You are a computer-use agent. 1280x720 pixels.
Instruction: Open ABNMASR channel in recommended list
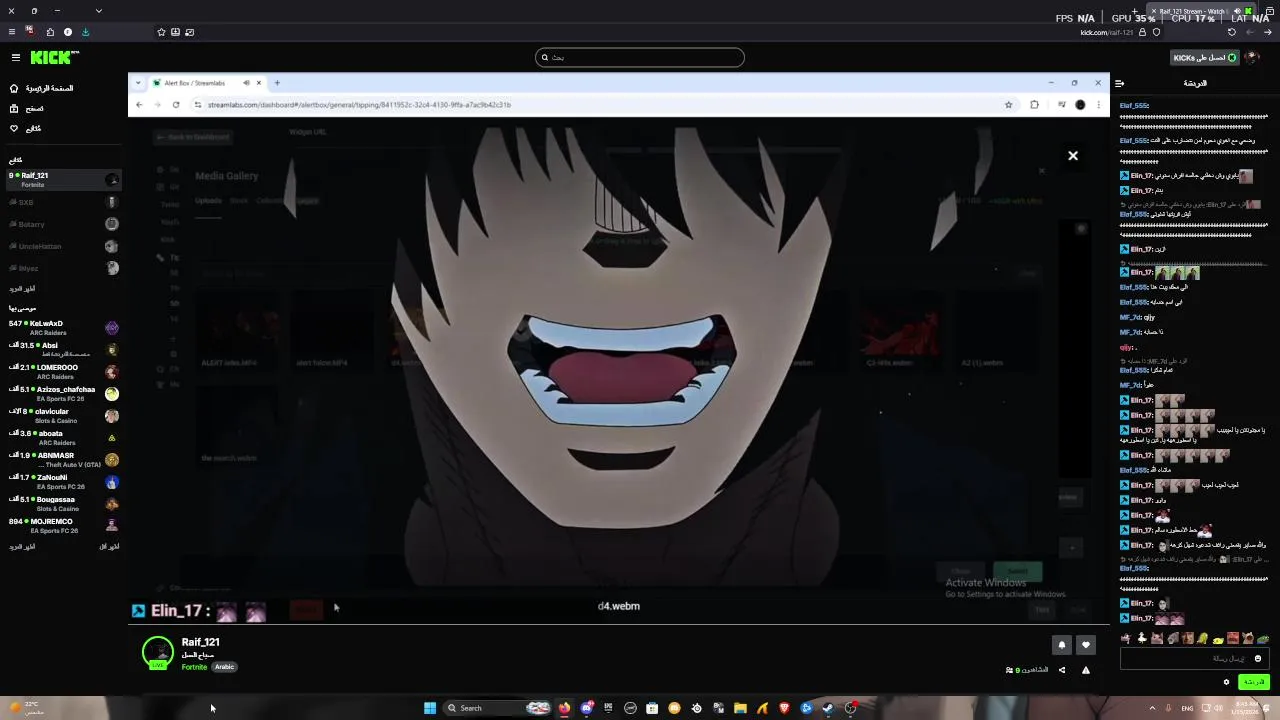tap(63, 460)
